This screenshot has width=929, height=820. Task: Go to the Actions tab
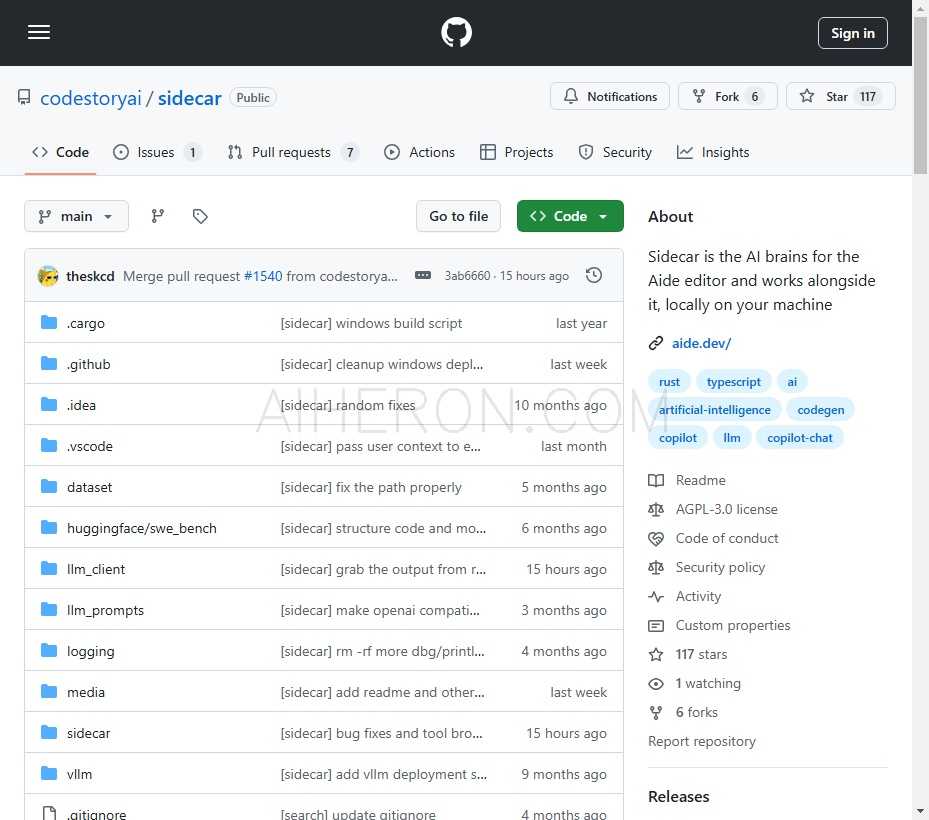pyautogui.click(x=419, y=152)
